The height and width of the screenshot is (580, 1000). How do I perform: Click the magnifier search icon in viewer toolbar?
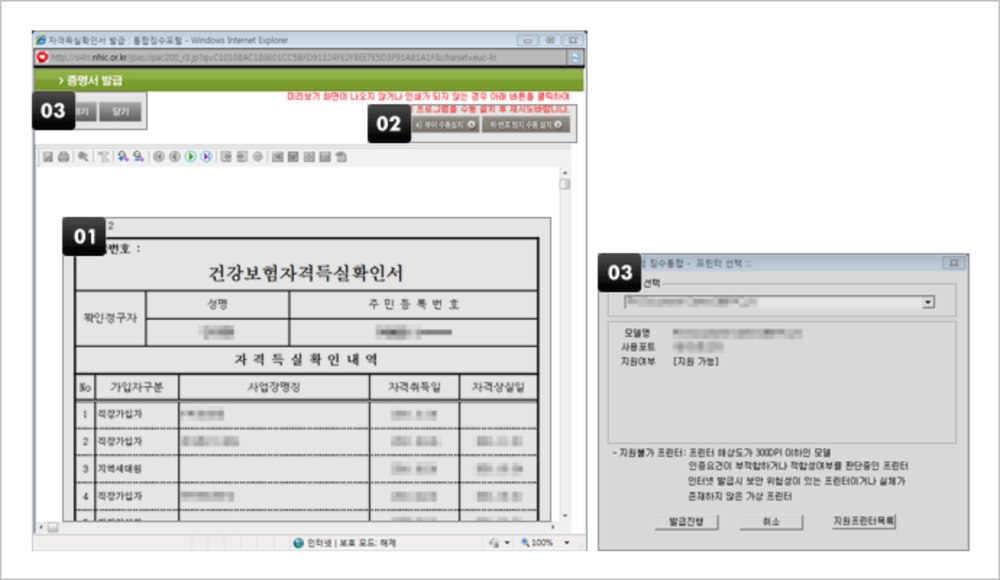click(83, 156)
